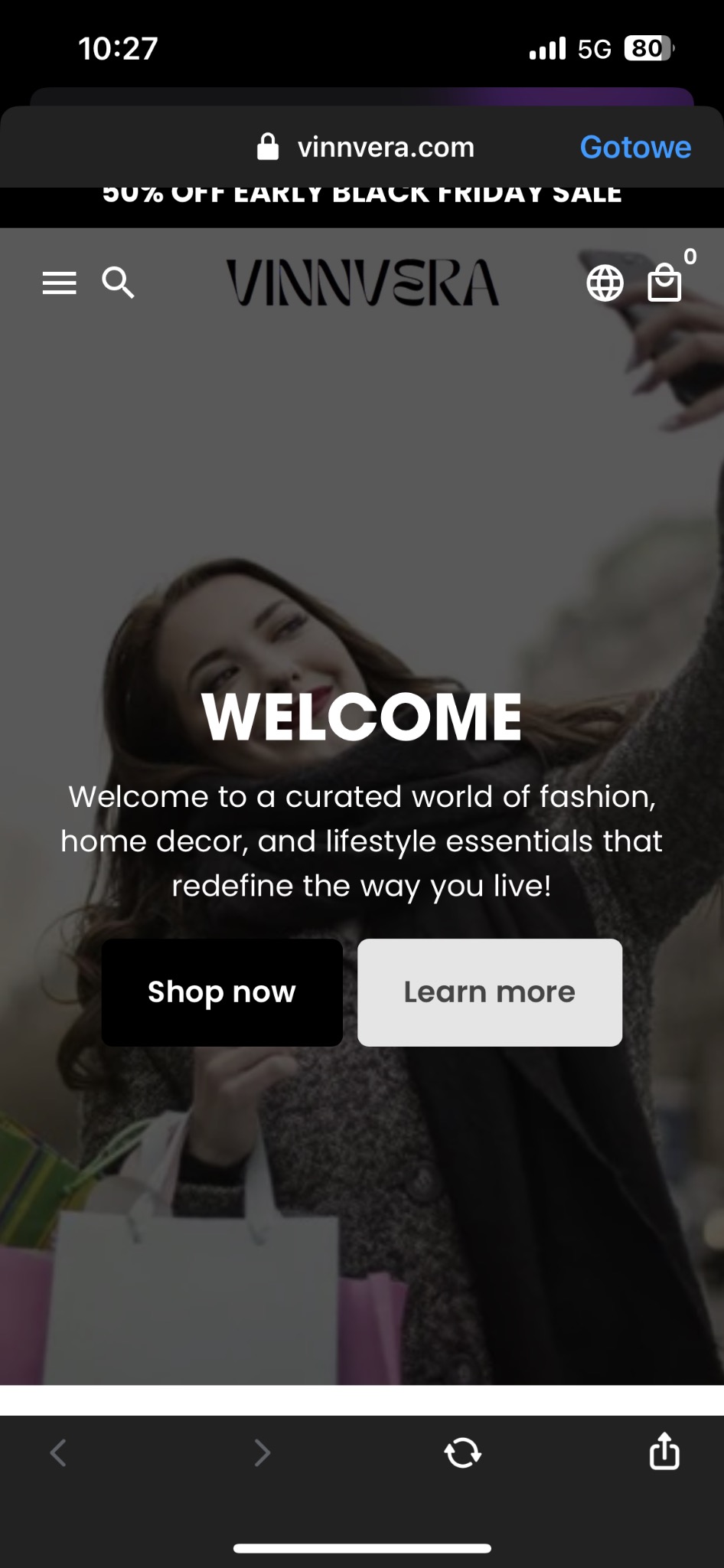The width and height of the screenshot is (724, 1568).
Task: Tap the share icon in the bottom bar
Action: point(664,1451)
